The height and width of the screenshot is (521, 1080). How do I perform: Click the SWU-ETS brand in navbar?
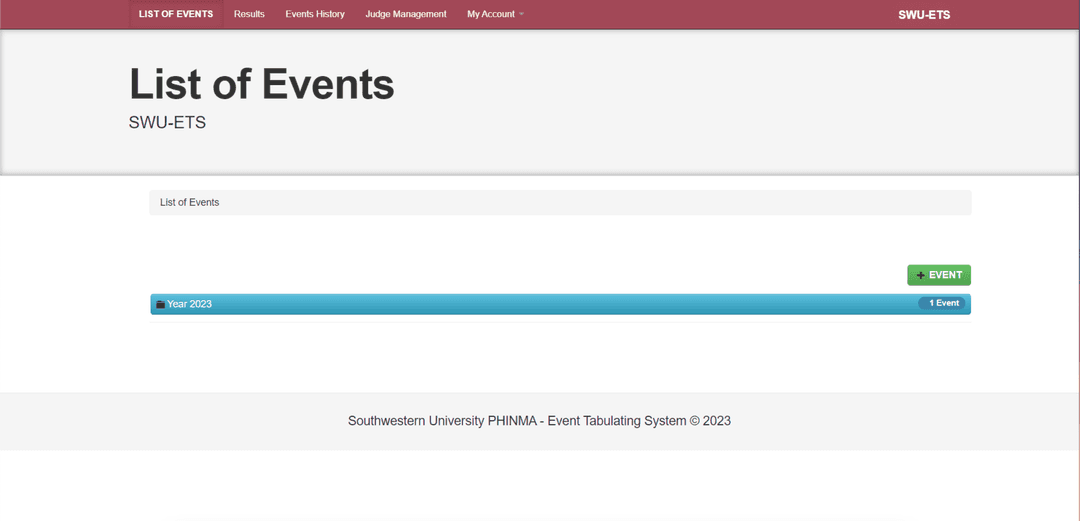tap(924, 14)
